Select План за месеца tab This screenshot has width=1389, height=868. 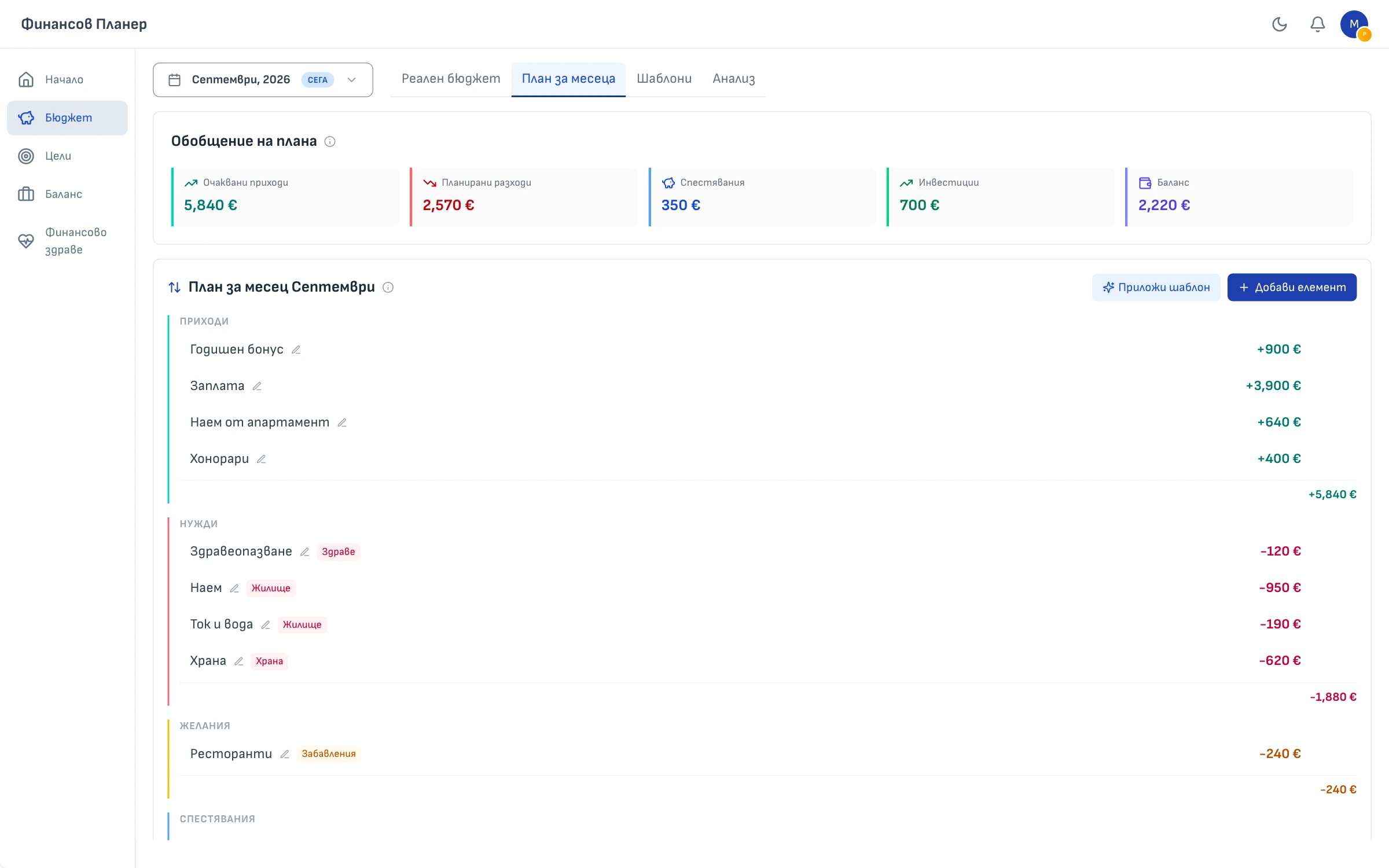coord(568,79)
